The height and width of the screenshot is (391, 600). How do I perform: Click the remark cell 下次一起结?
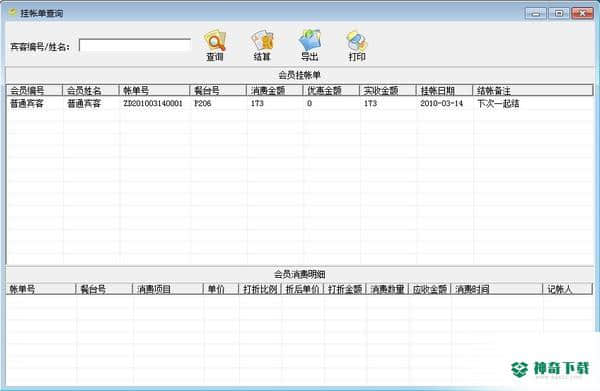[x=498, y=103]
